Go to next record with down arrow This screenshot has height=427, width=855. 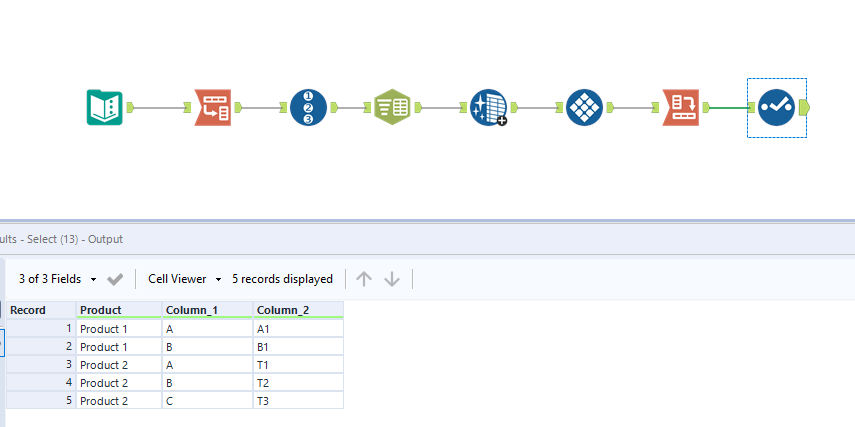392,279
